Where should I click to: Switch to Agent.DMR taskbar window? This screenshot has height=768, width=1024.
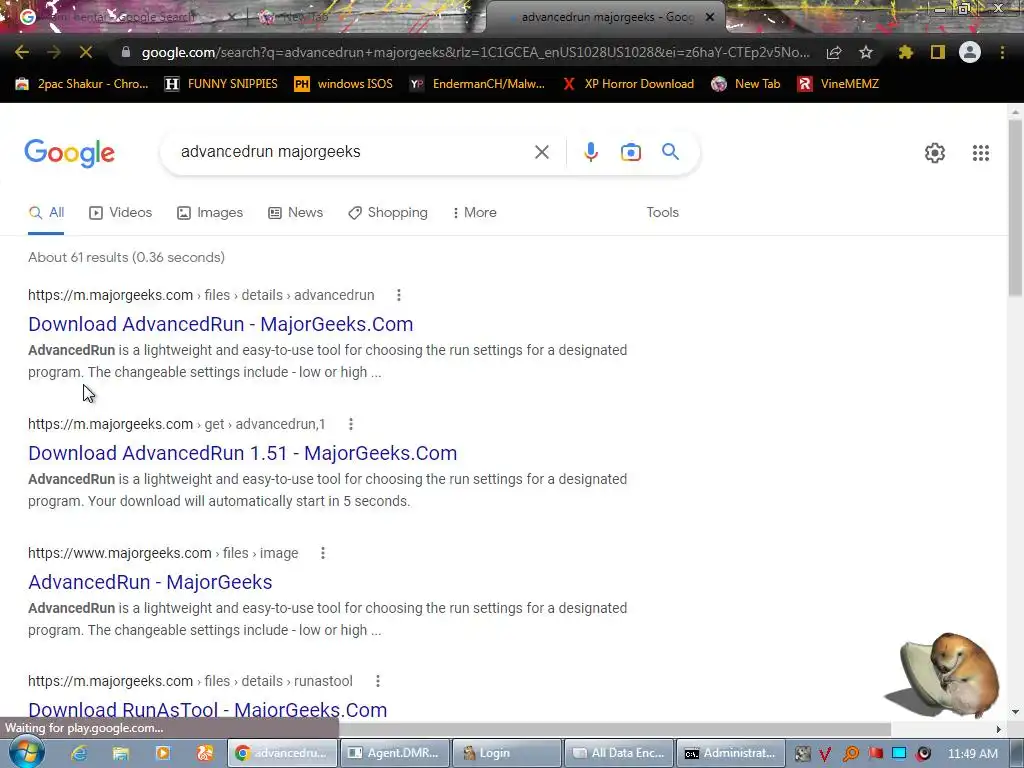coord(394,753)
